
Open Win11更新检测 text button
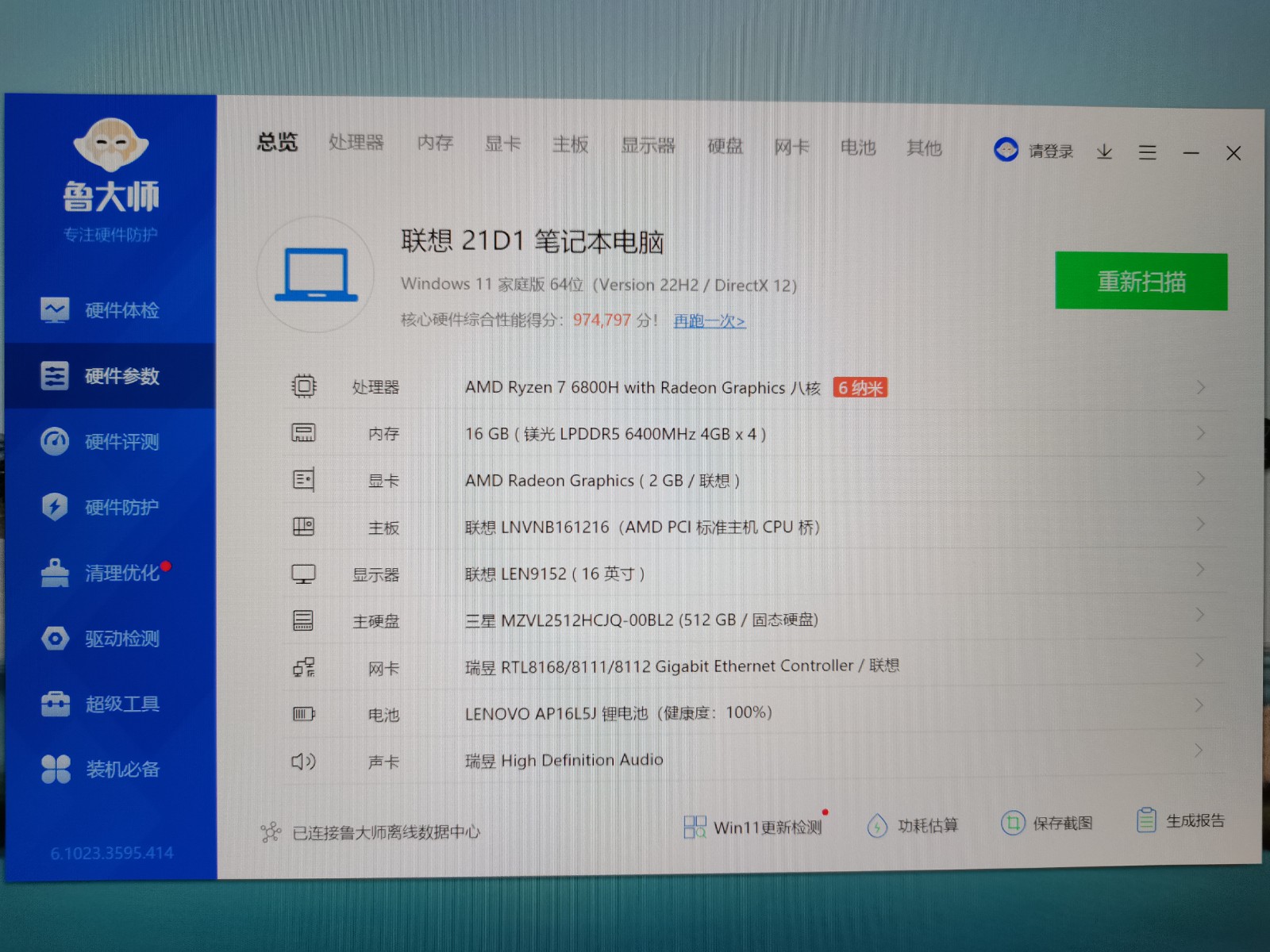768,827
